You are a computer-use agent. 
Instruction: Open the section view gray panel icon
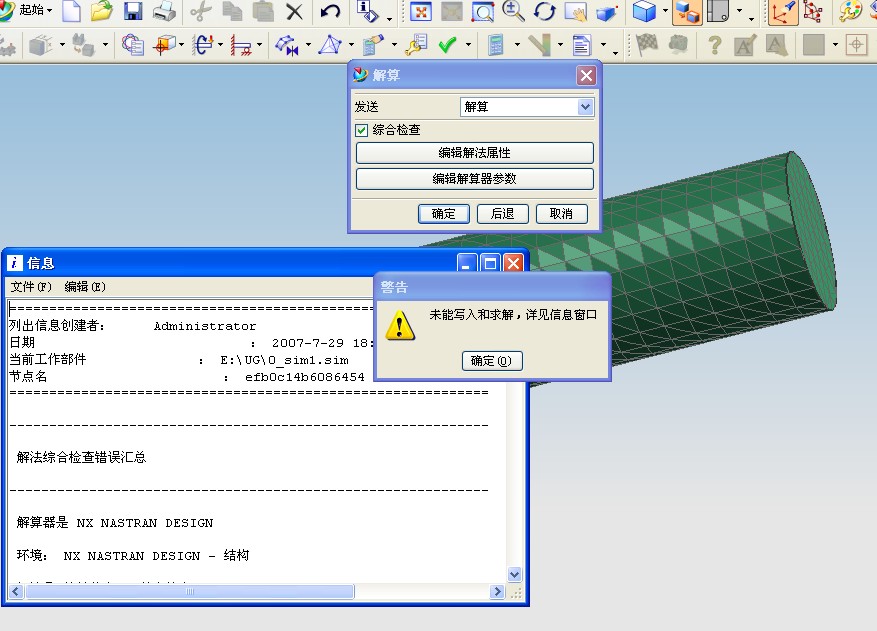click(x=719, y=11)
